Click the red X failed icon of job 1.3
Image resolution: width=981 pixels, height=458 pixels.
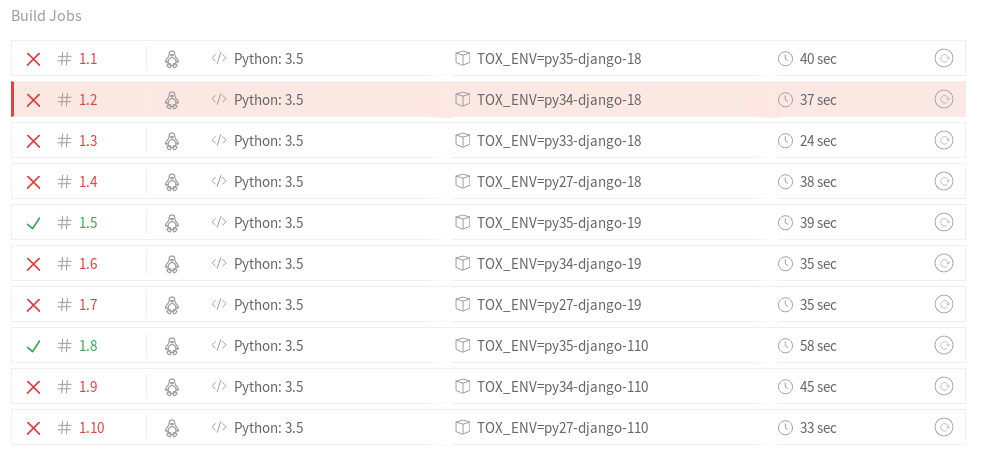point(33,141)
